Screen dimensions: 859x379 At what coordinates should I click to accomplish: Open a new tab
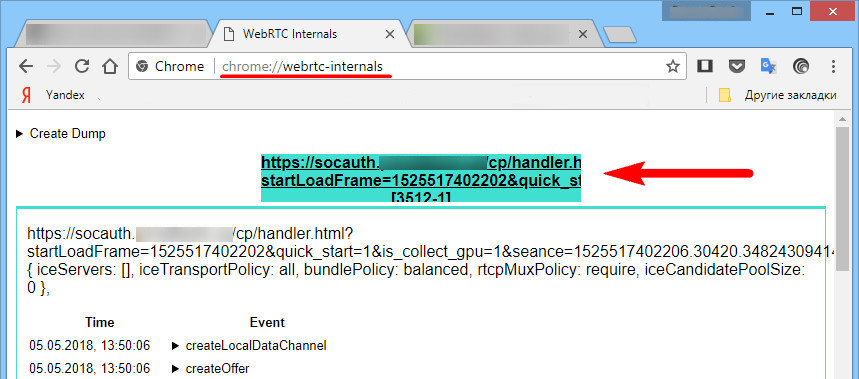click(620, 35)
